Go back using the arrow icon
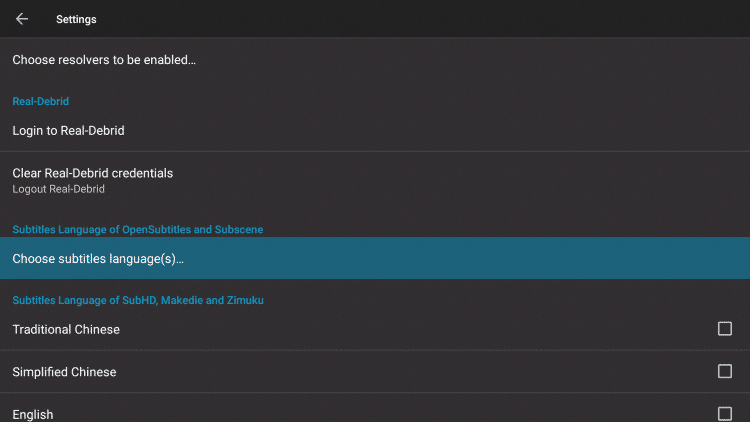Viewport: 750px width, 422px height. [22, 19]
